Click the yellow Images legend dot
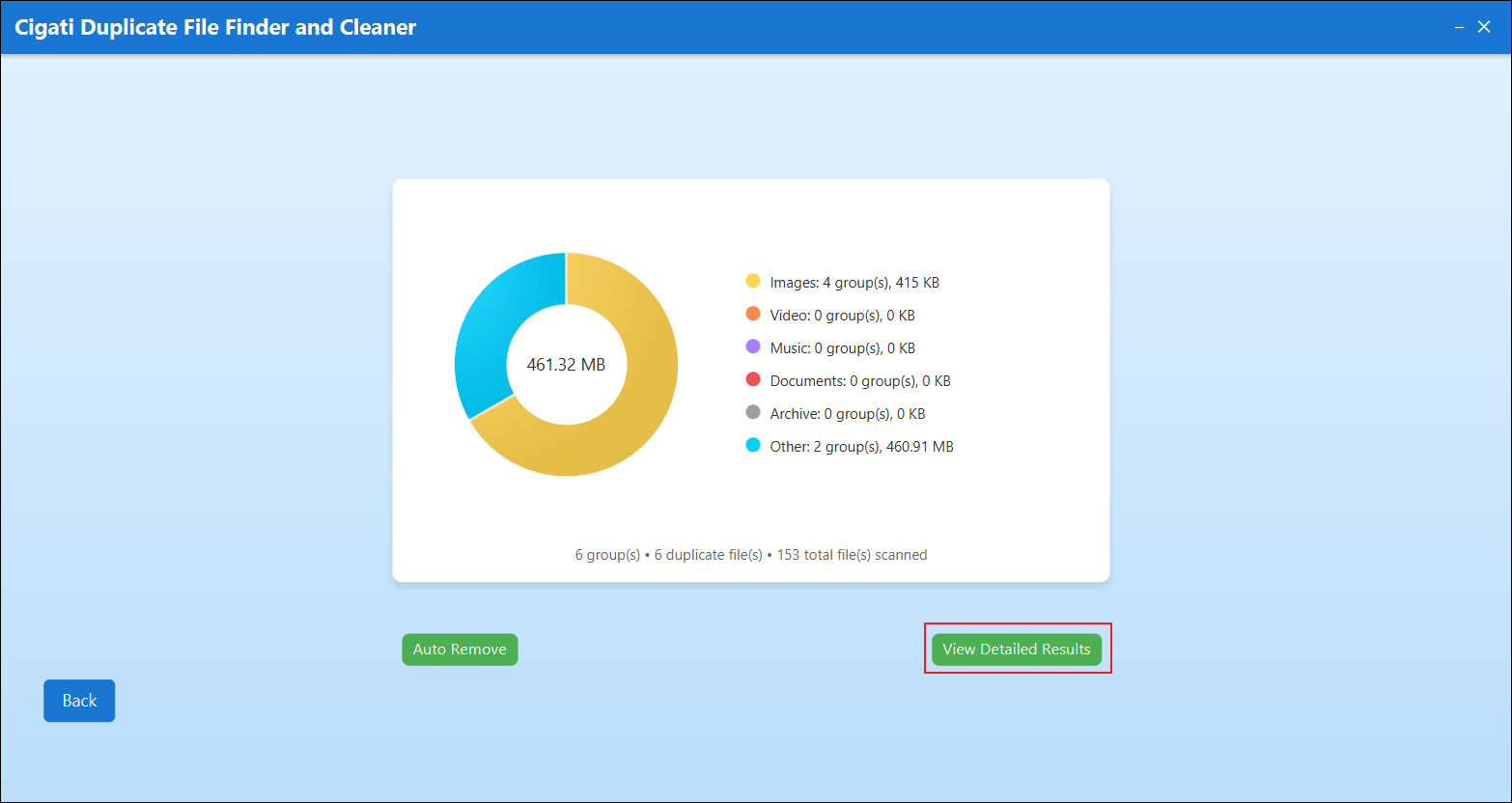 (x=753, y=281)
